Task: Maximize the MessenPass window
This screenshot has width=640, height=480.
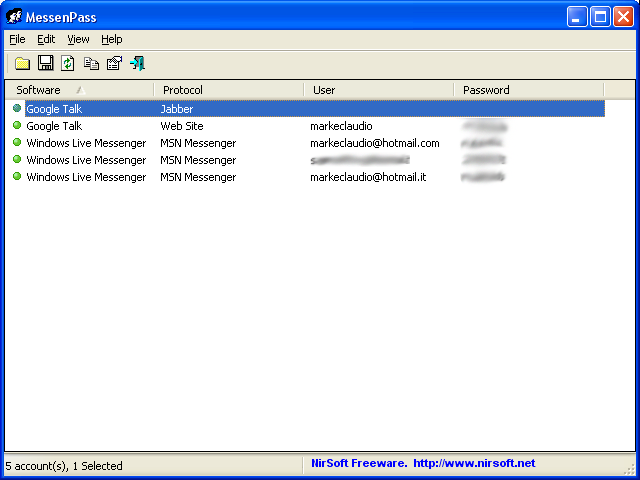Action: point(600,17)
